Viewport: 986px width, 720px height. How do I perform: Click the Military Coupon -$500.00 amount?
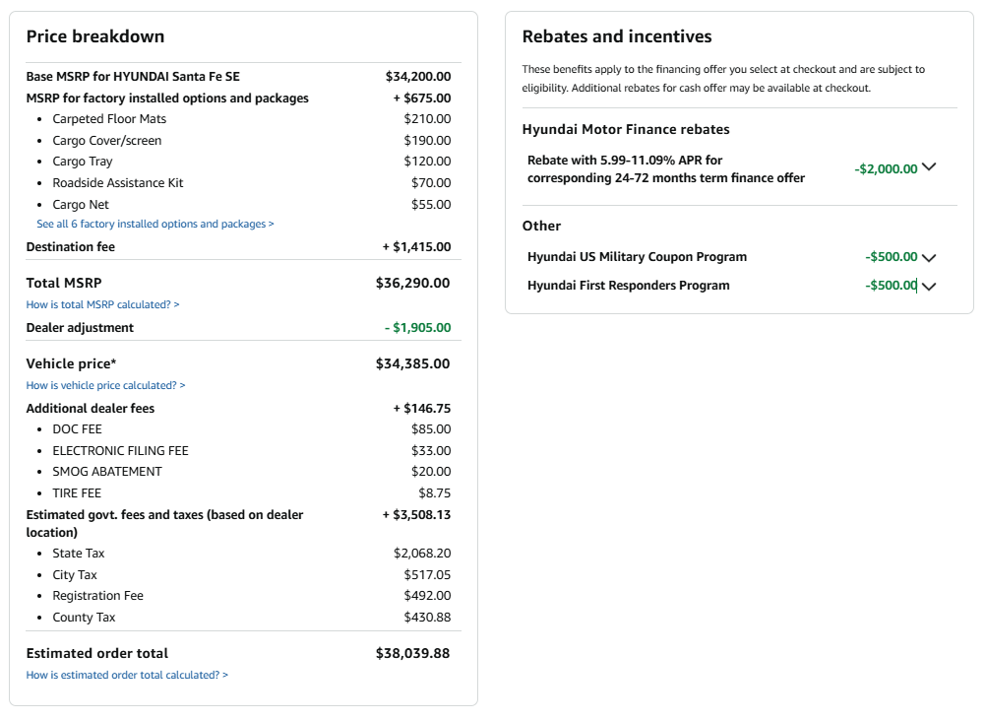click(891, 257)
